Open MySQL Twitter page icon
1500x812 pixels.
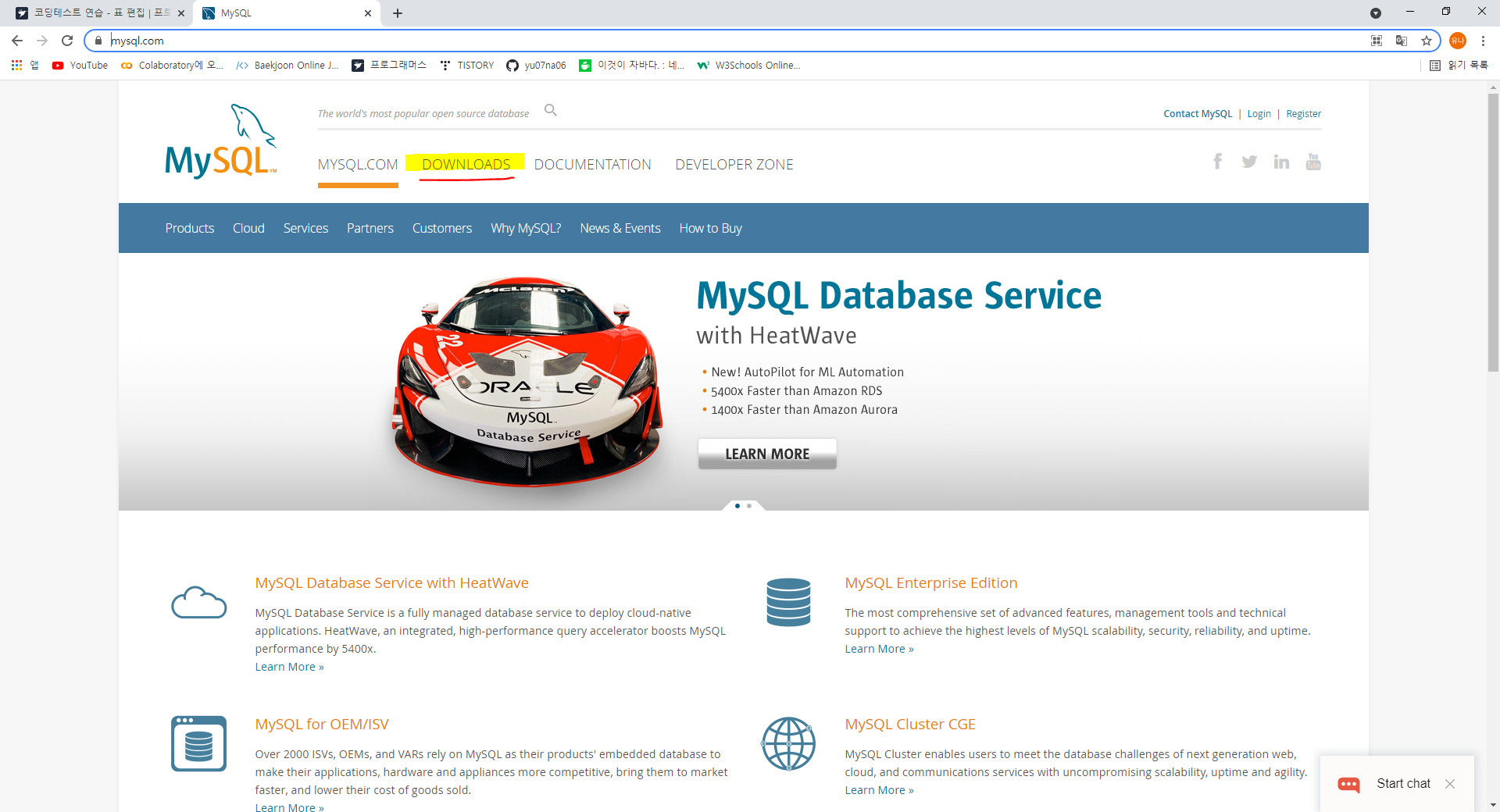pos(1249,162)
